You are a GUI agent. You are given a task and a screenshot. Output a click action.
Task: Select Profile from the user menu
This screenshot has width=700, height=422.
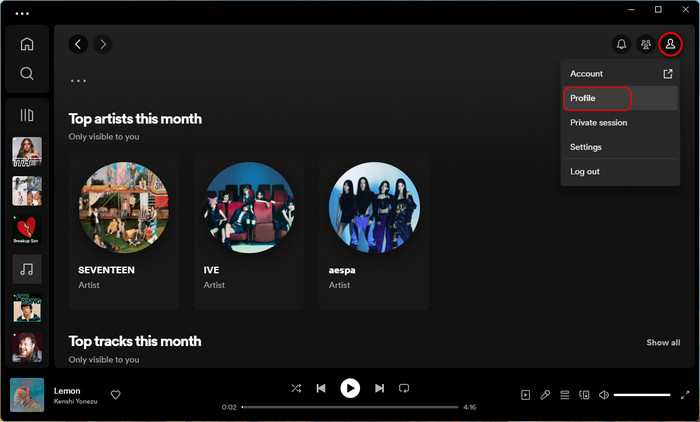(x=620, y=98)
